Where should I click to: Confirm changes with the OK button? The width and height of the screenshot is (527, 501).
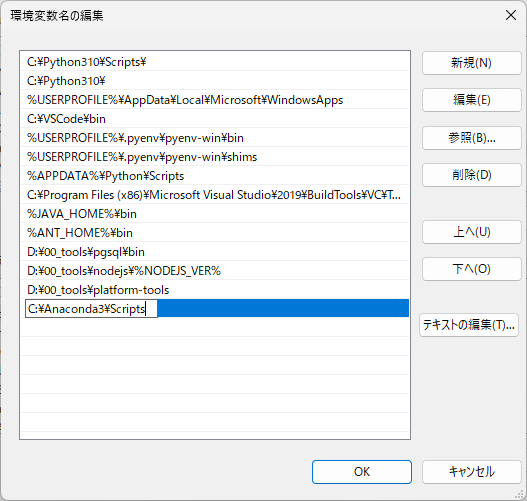click(362, 472)
